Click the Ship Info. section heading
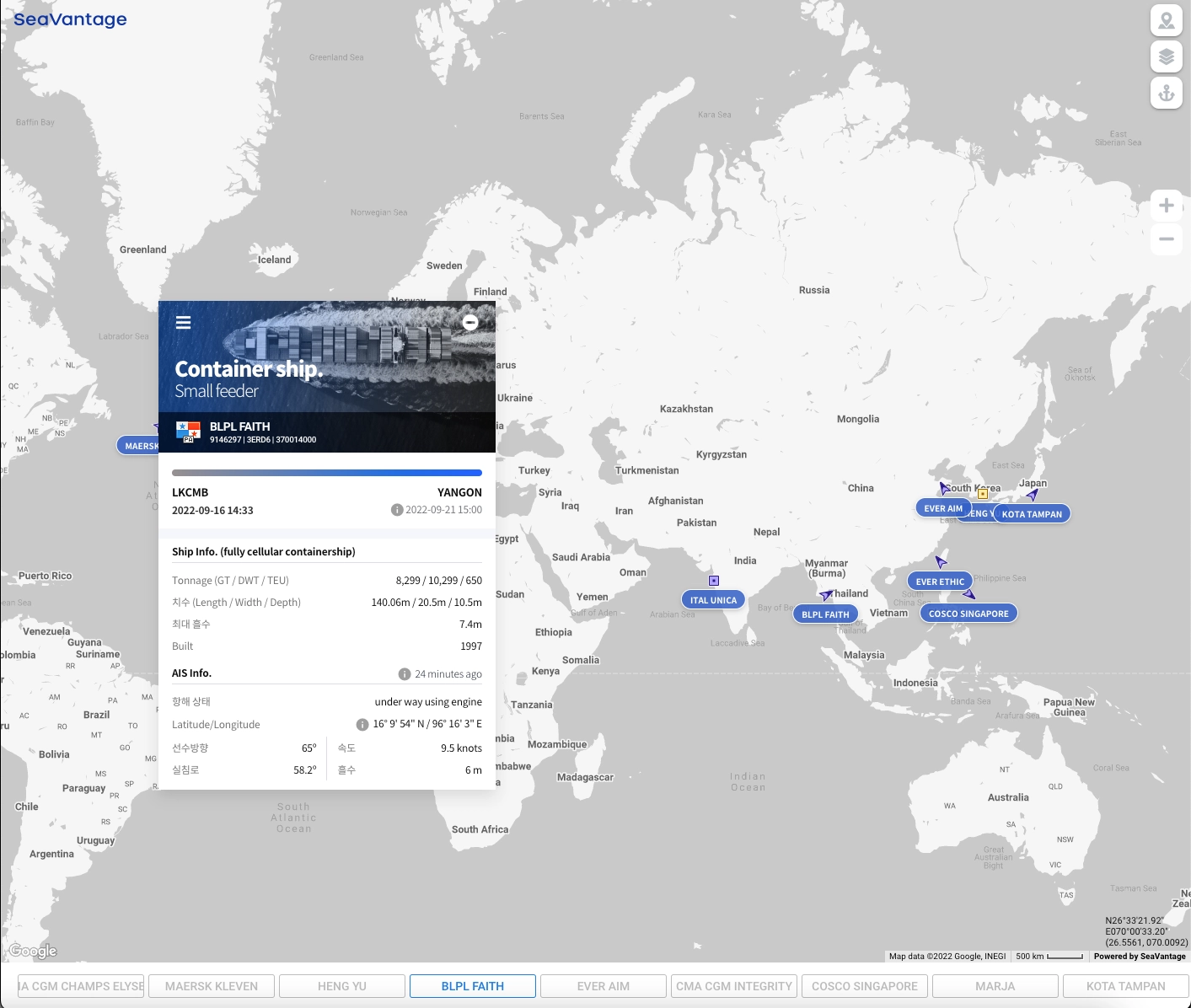 [264, 552]
